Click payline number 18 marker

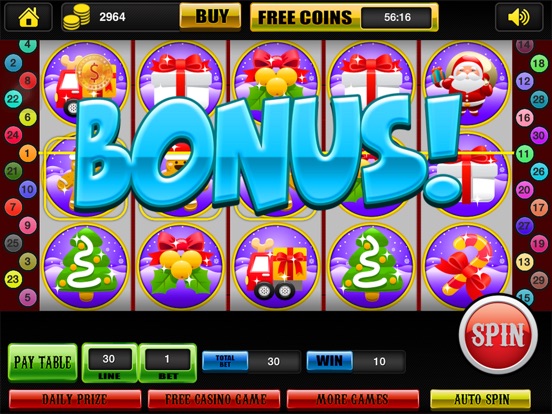point(539,63)
